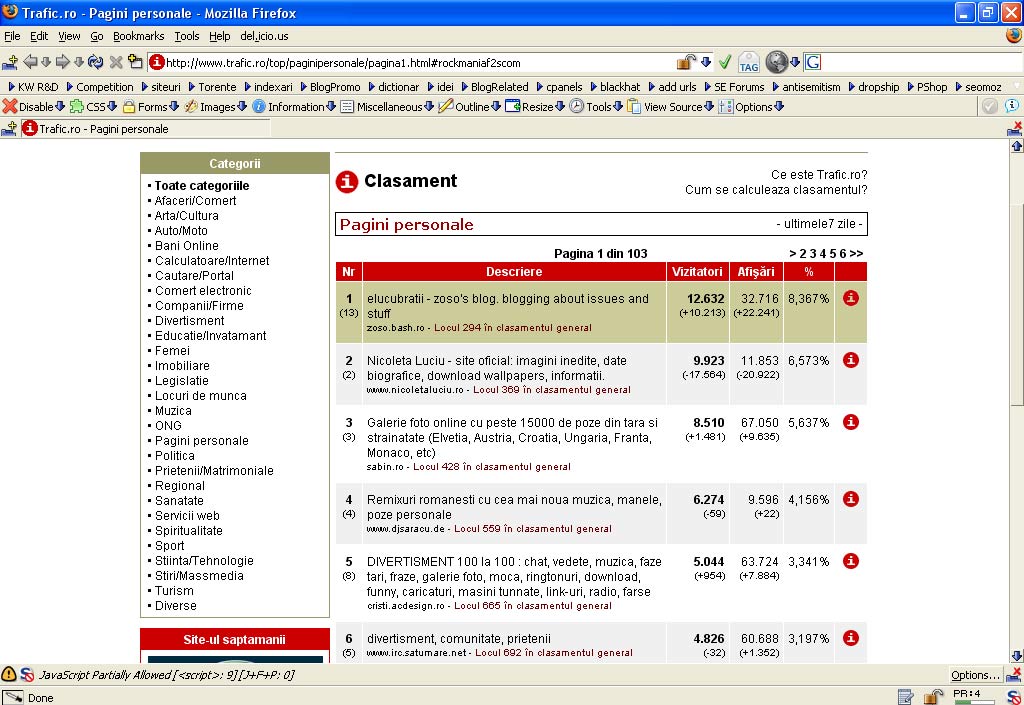Image resolution: width=1024 pixels, height=705 pixels.
Task: Click the green checkmark Go icon
Action: coord(725,62)
